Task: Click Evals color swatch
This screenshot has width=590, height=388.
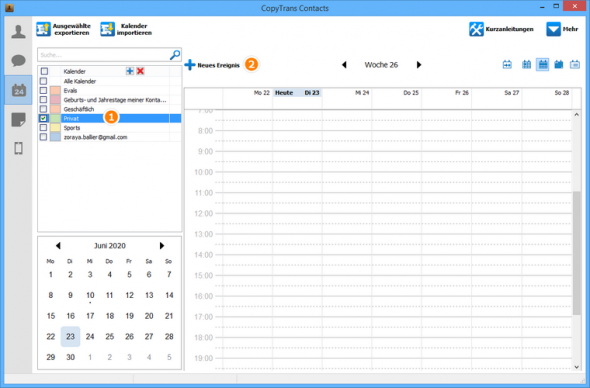Action: 55,90
